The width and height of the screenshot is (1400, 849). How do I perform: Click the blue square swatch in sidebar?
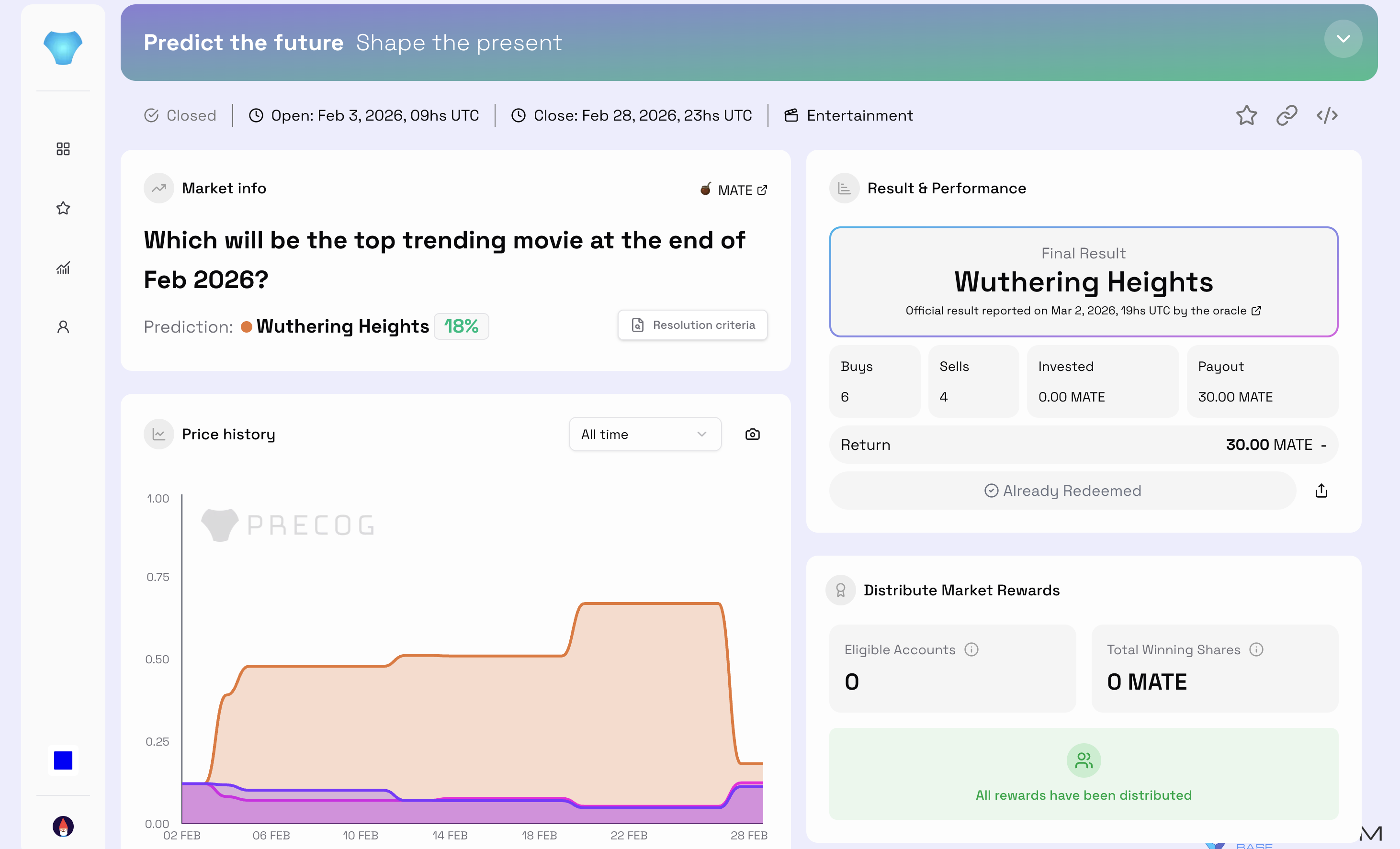[x=63, y=760]
